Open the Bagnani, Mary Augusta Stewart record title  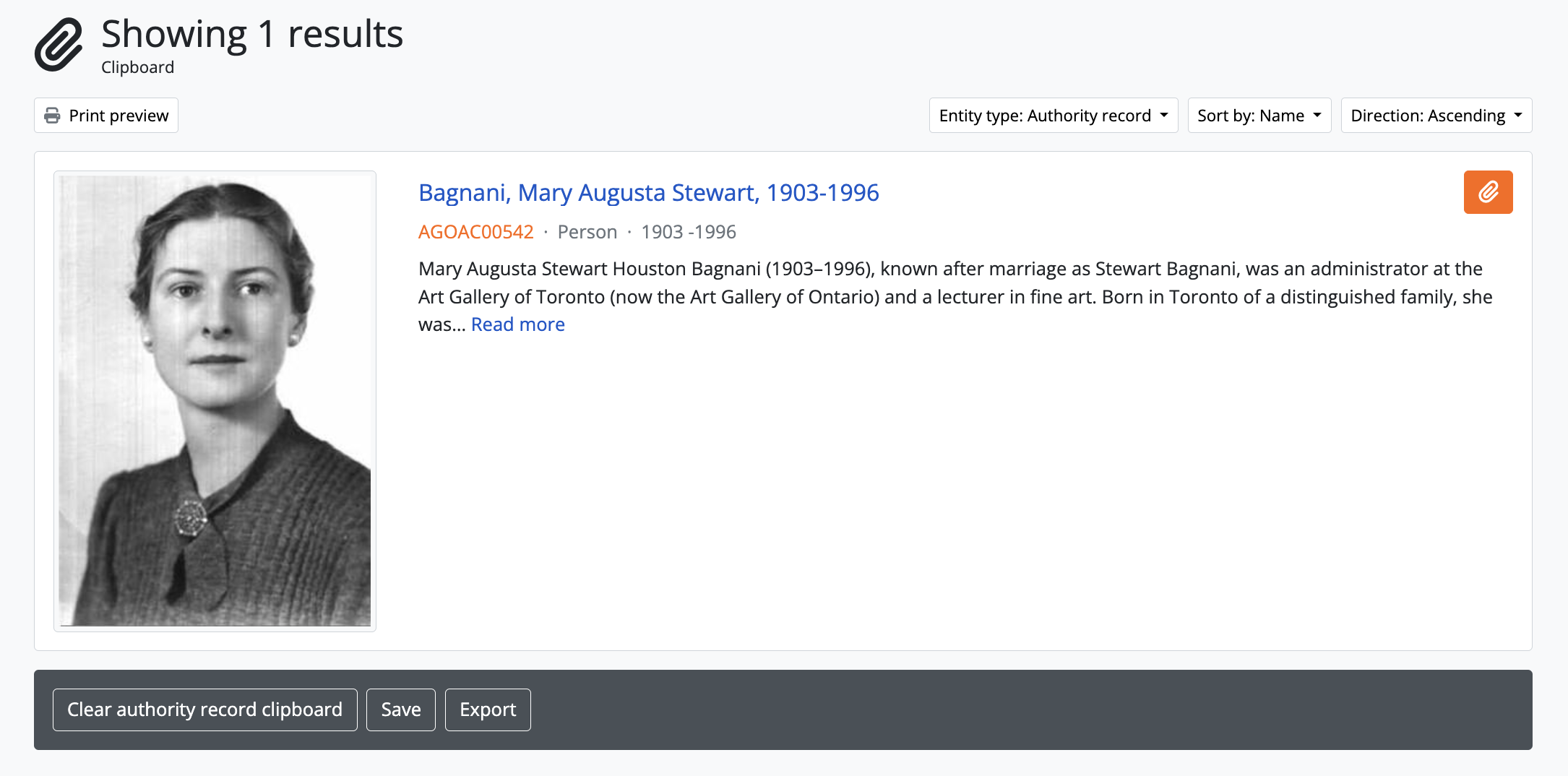[x=648, y=193]
